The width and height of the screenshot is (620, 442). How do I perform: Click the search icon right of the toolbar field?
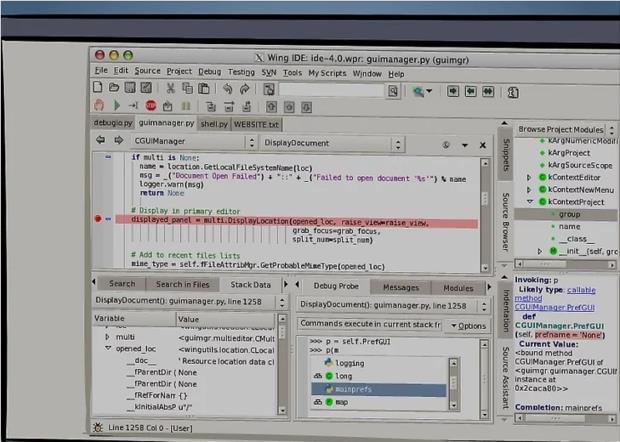point(393,91)
